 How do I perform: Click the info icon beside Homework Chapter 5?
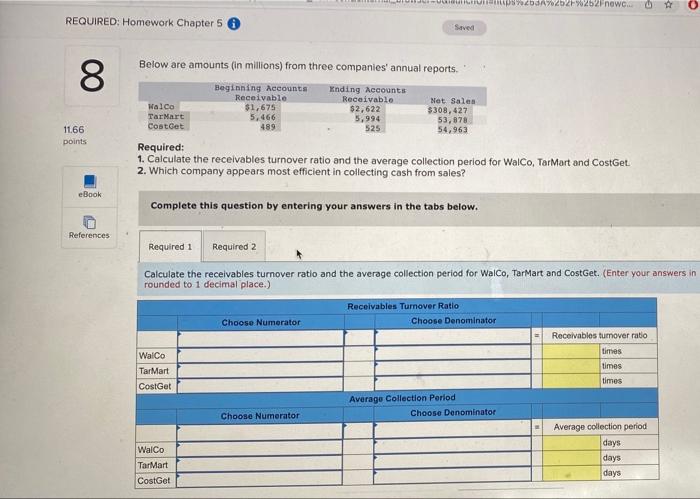point(233,23)
